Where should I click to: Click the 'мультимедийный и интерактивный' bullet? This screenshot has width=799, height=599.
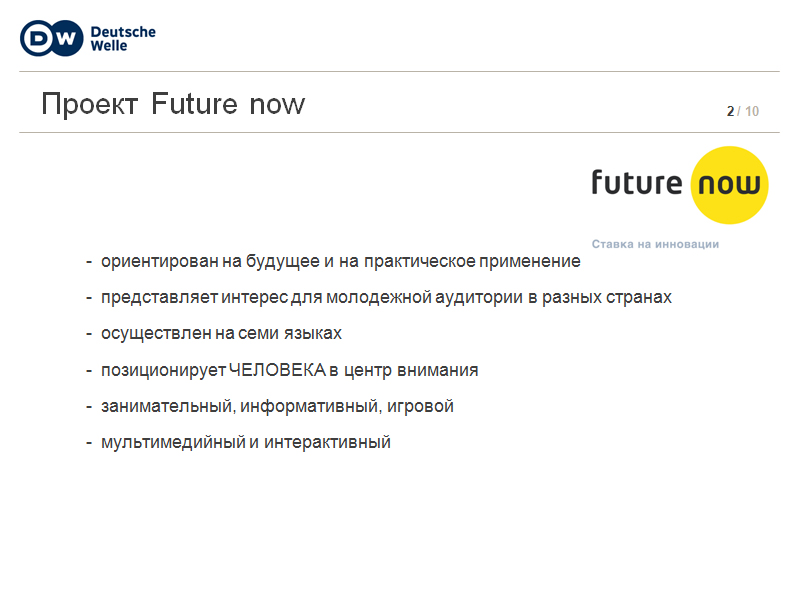[x=246, y=442]
